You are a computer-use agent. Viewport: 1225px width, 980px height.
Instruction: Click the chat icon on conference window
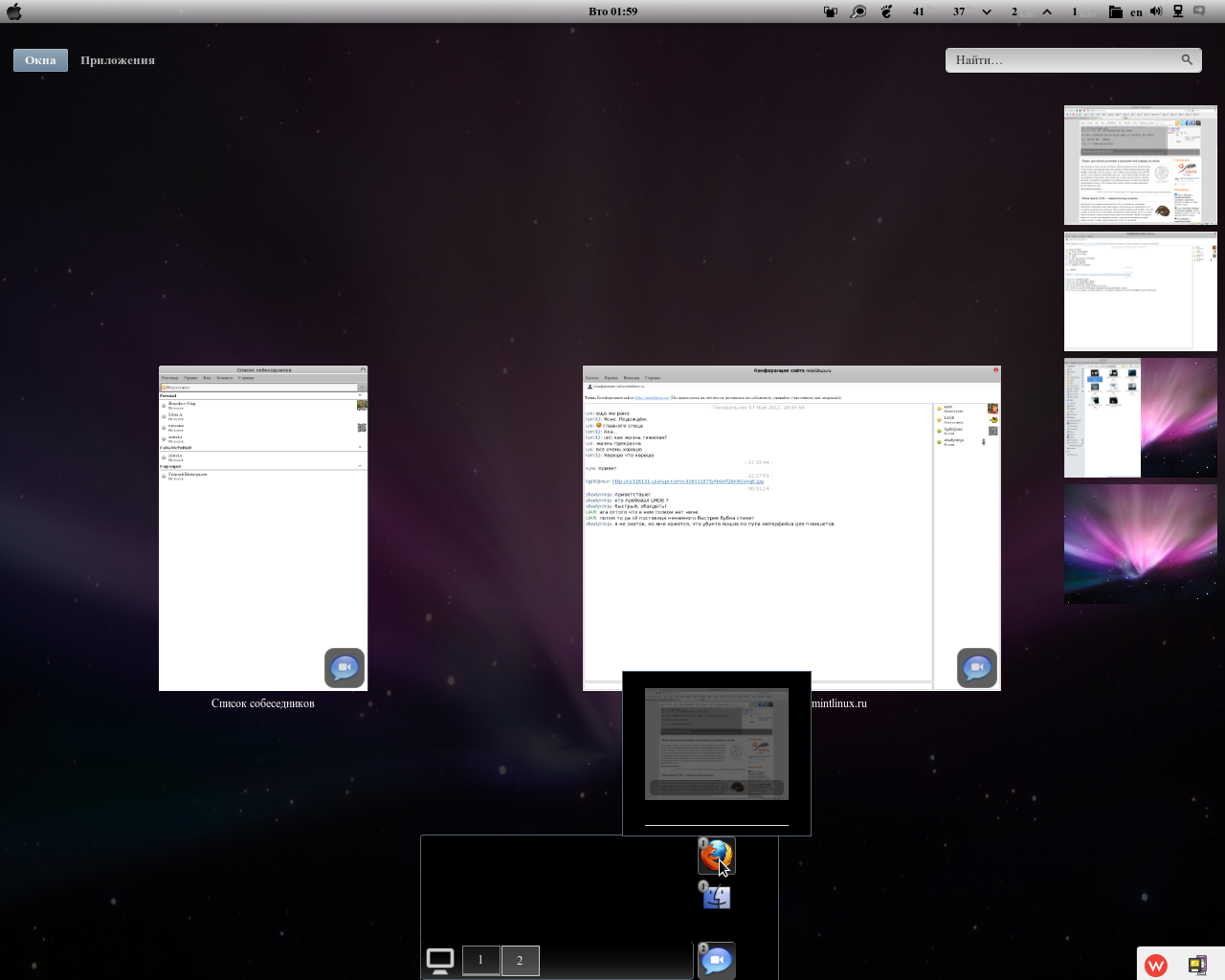tap(977, 668)
